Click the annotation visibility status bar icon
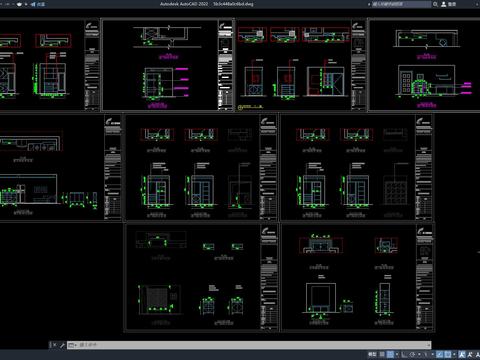The height and width of the screenshot is (360, 480). 462,354
